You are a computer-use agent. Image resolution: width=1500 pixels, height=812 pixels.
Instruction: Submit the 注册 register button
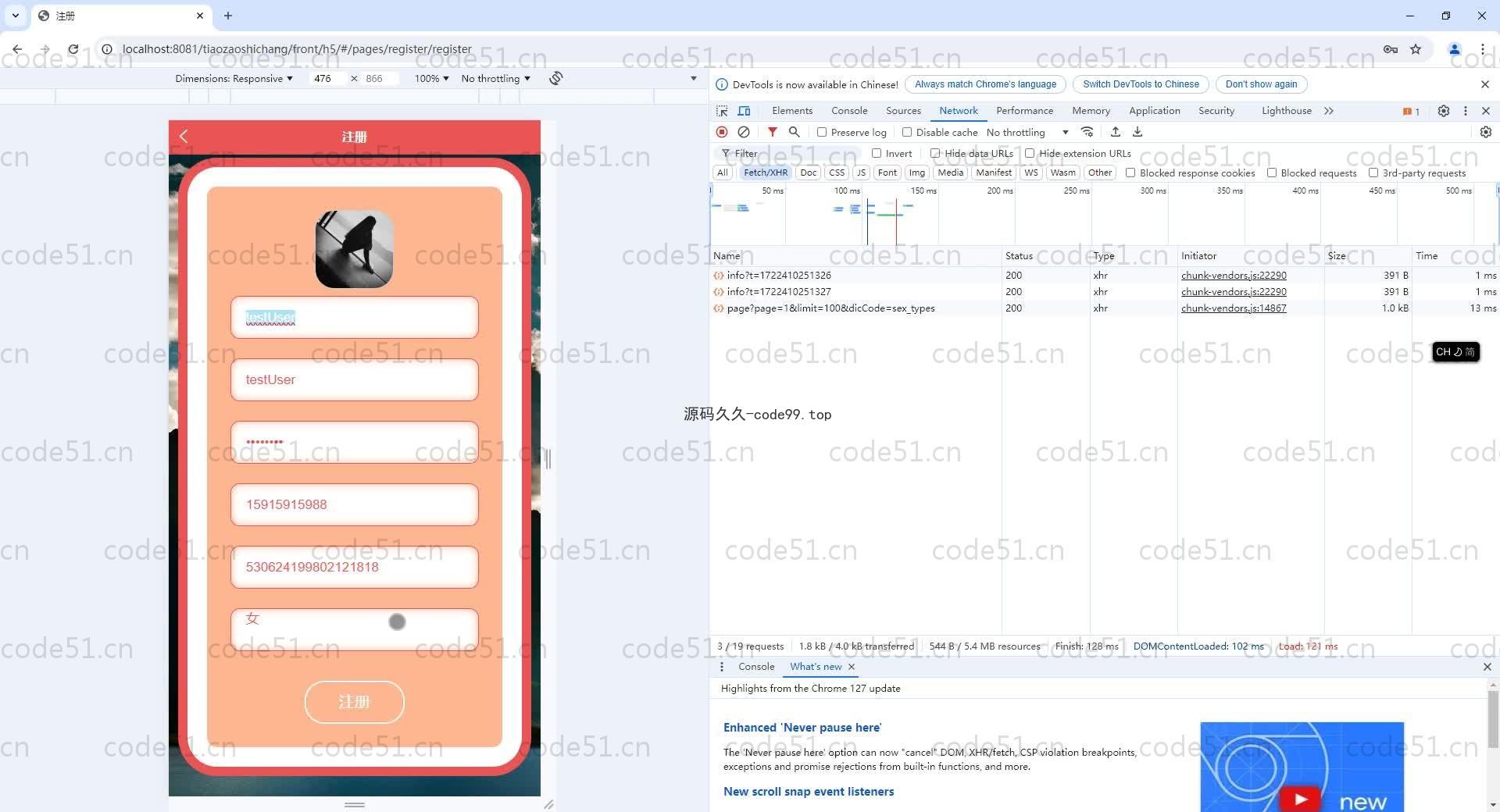(355, 702)
